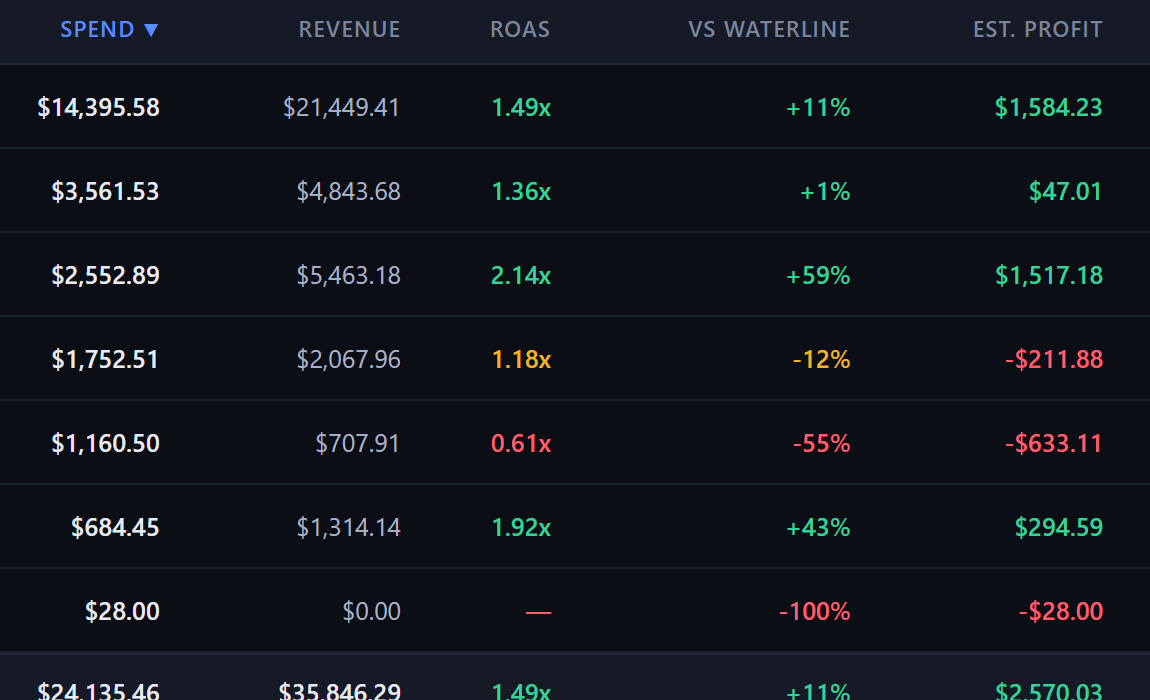Select the revenue value $707.91
Image resolution: width=1150 pixels, height=700 pixels.
pyautogui.click(x=358, y=443)
